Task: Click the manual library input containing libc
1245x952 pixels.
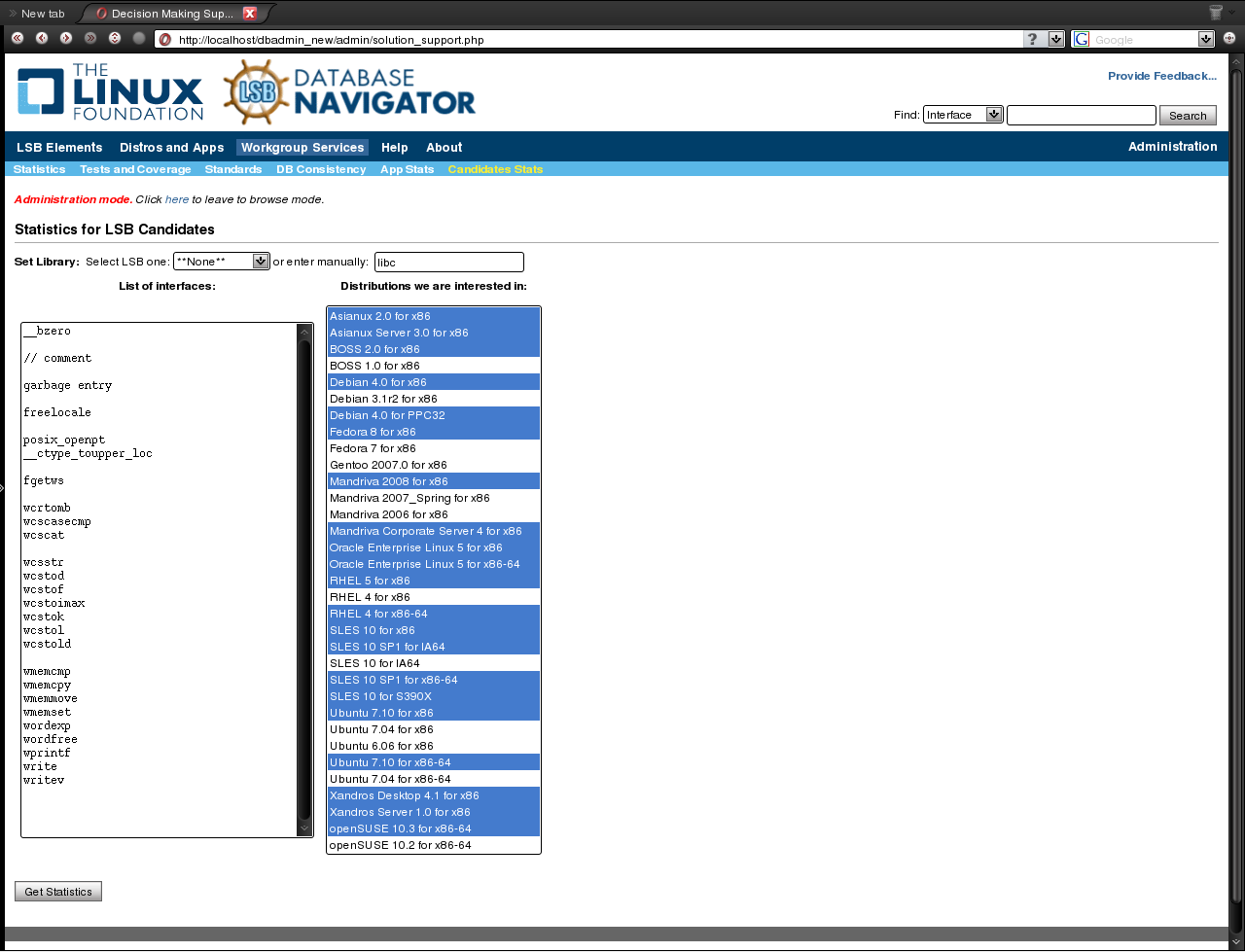Action: pos(449,262)
